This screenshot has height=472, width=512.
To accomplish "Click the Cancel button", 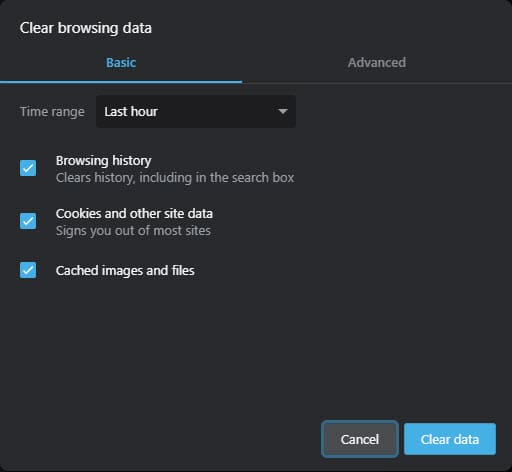I will tap(360, 439).
